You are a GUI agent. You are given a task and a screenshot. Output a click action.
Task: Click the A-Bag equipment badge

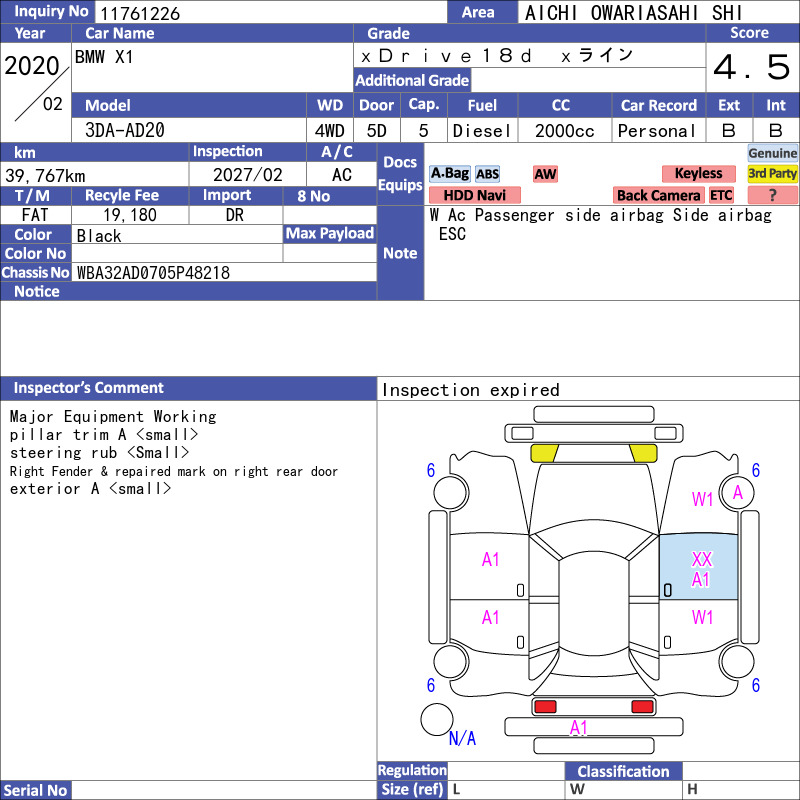449,174
